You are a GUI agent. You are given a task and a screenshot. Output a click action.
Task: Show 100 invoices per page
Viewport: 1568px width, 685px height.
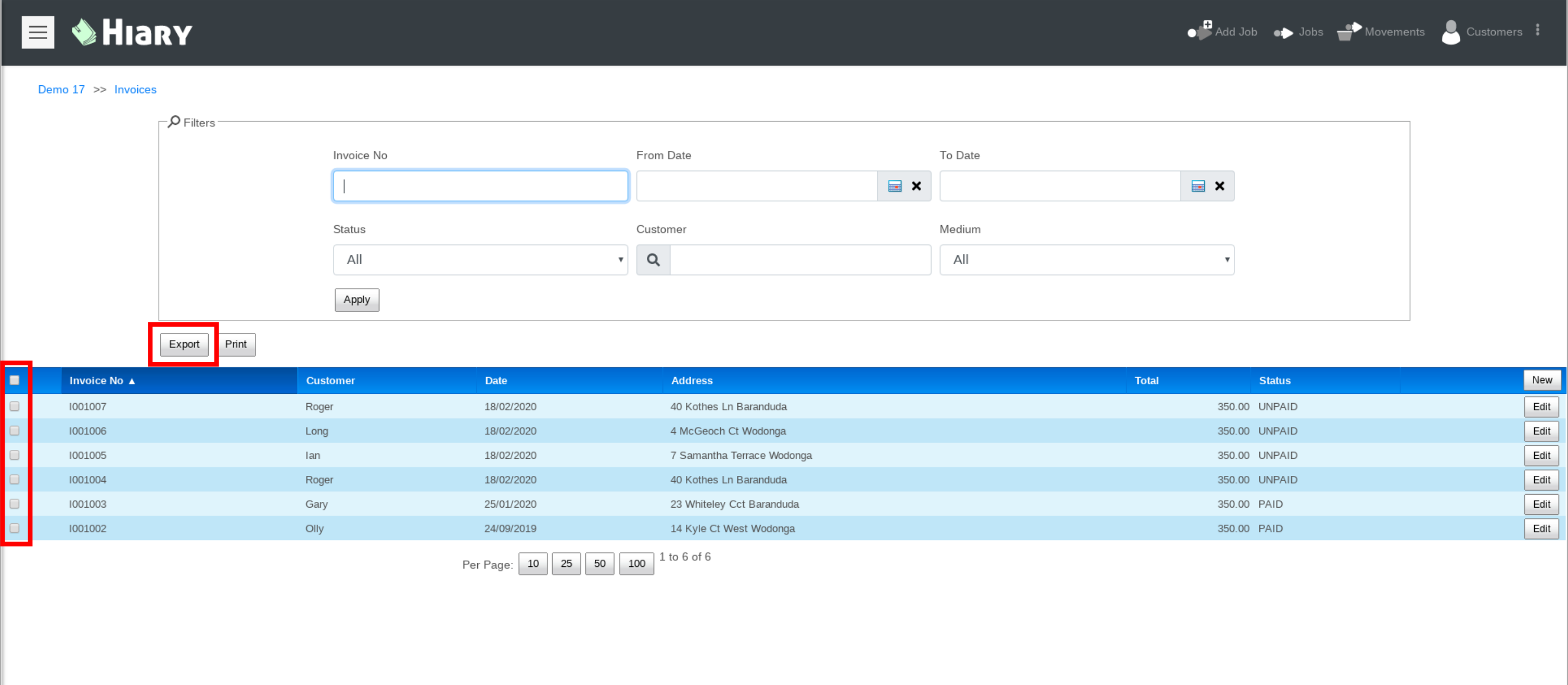coord(636,564)
